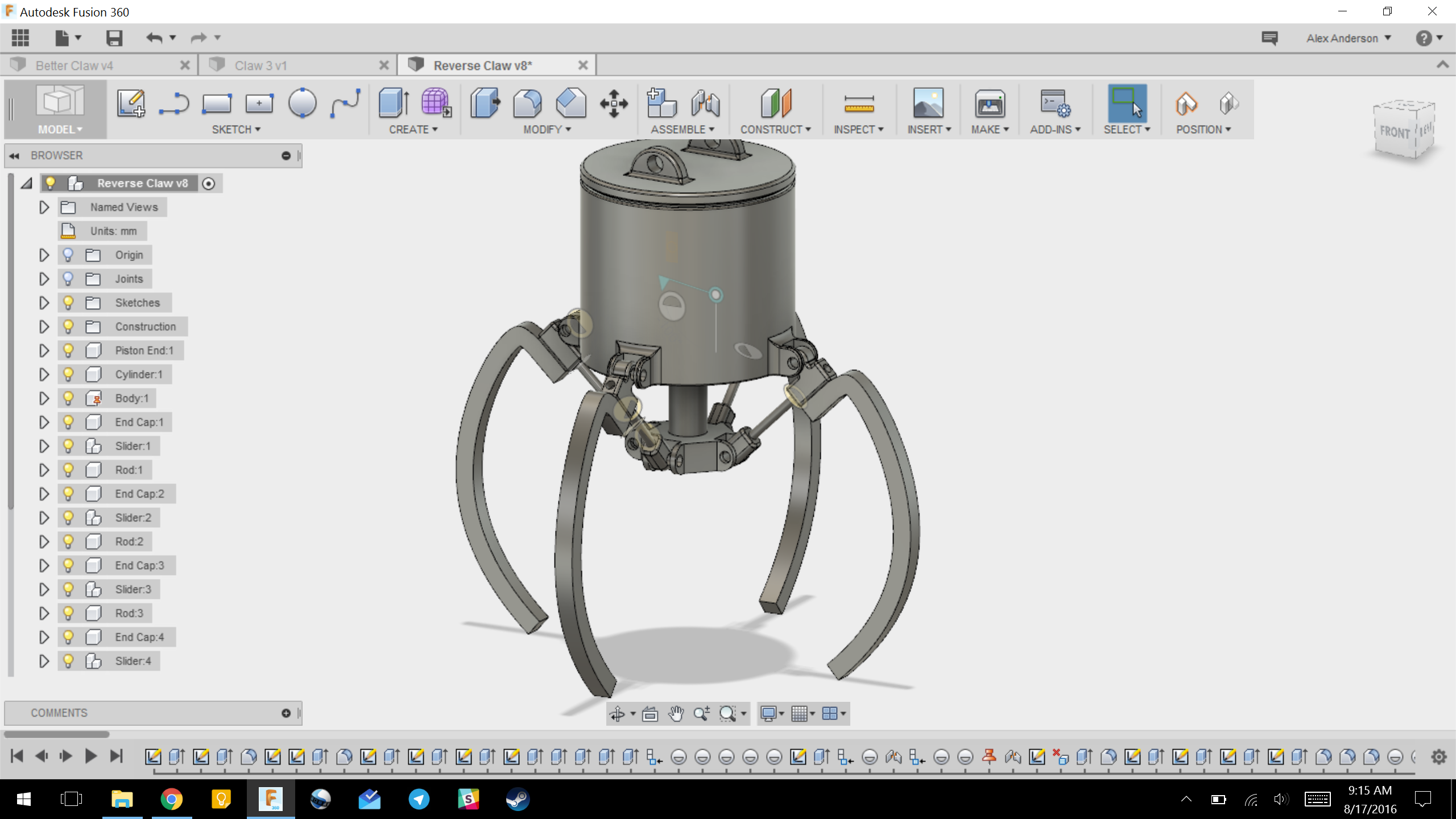Expand the Rod:3 component
1456x819 pixels.
44,613
